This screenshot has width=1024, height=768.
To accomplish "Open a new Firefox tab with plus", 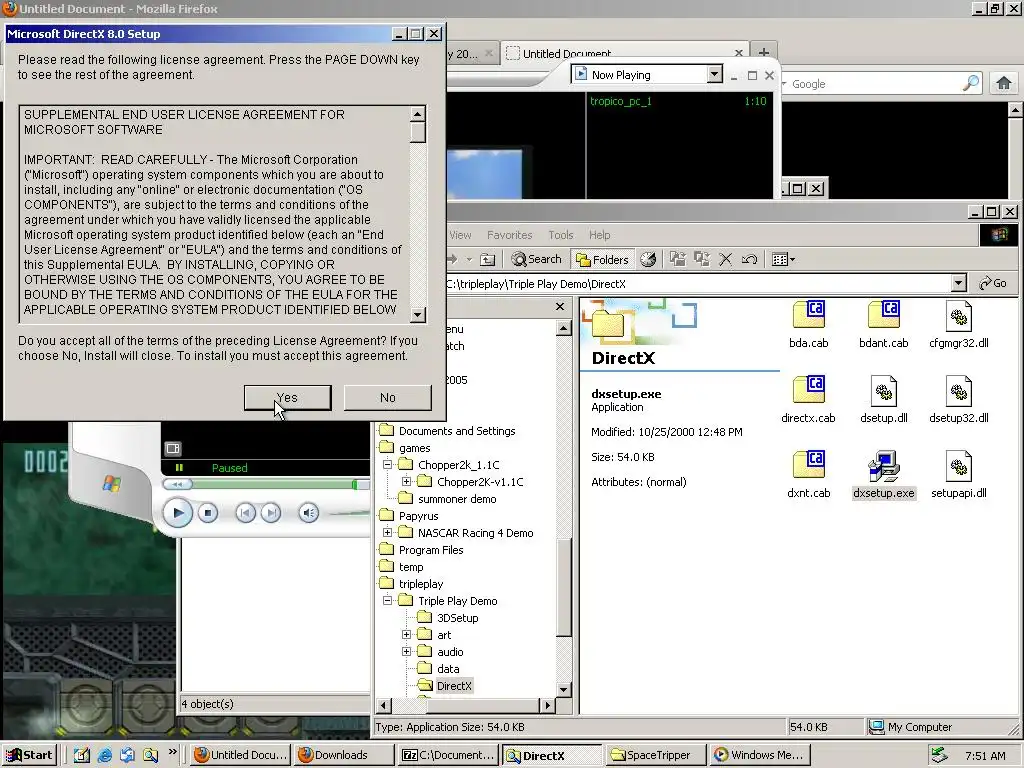I will point(763,52).
